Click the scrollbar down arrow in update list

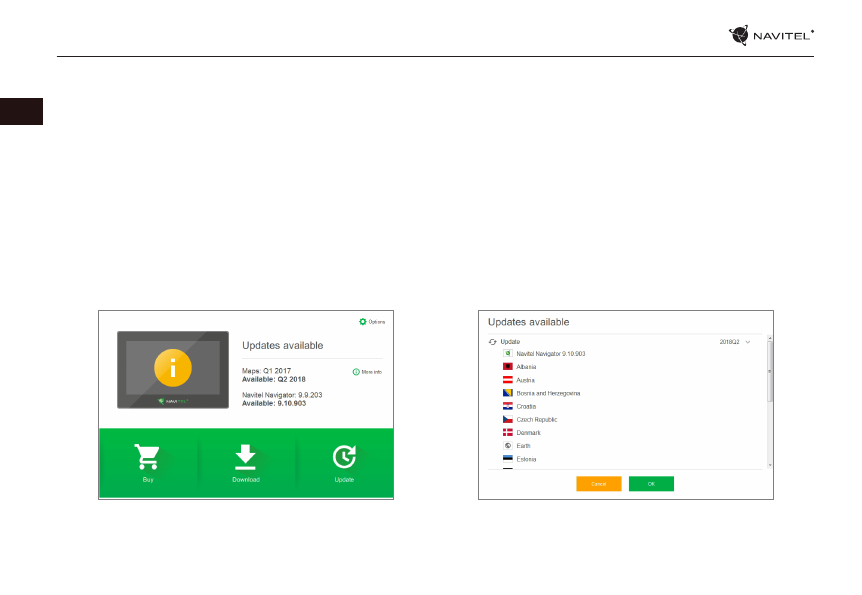point(769,464)
